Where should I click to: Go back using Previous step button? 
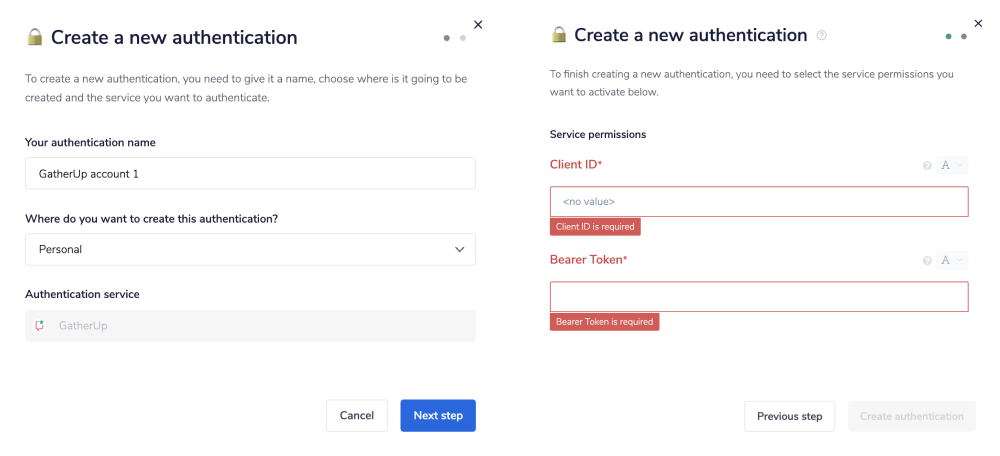789,417
